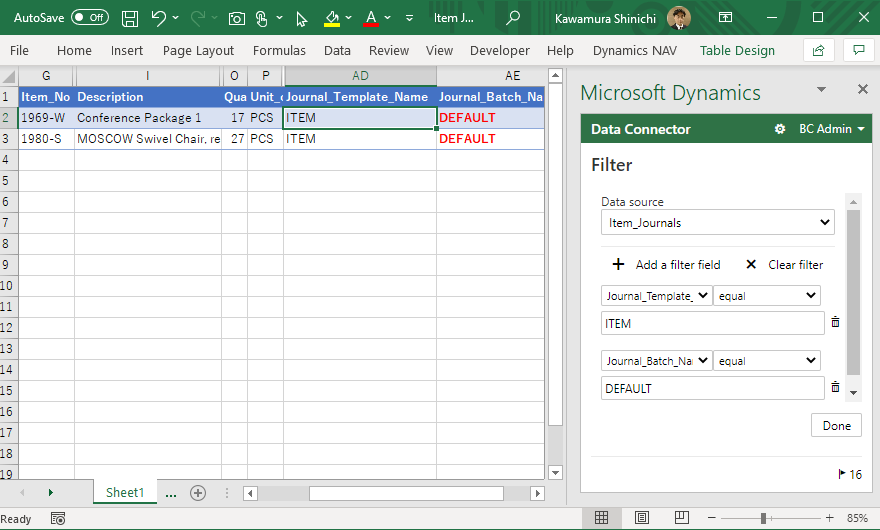Delete the ITEM filter with trash icon

(835, 322)
